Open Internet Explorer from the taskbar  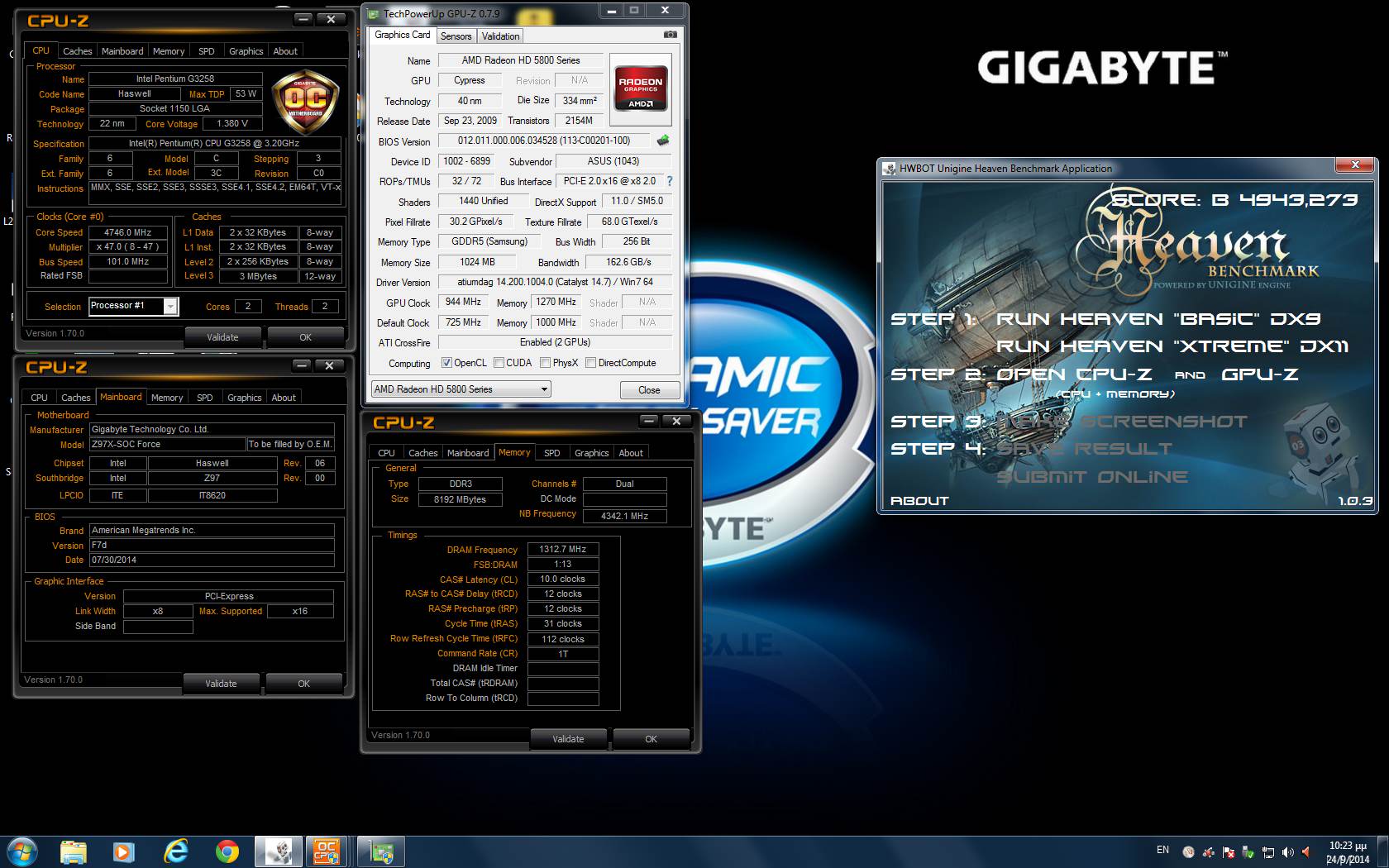click(175, 851)
